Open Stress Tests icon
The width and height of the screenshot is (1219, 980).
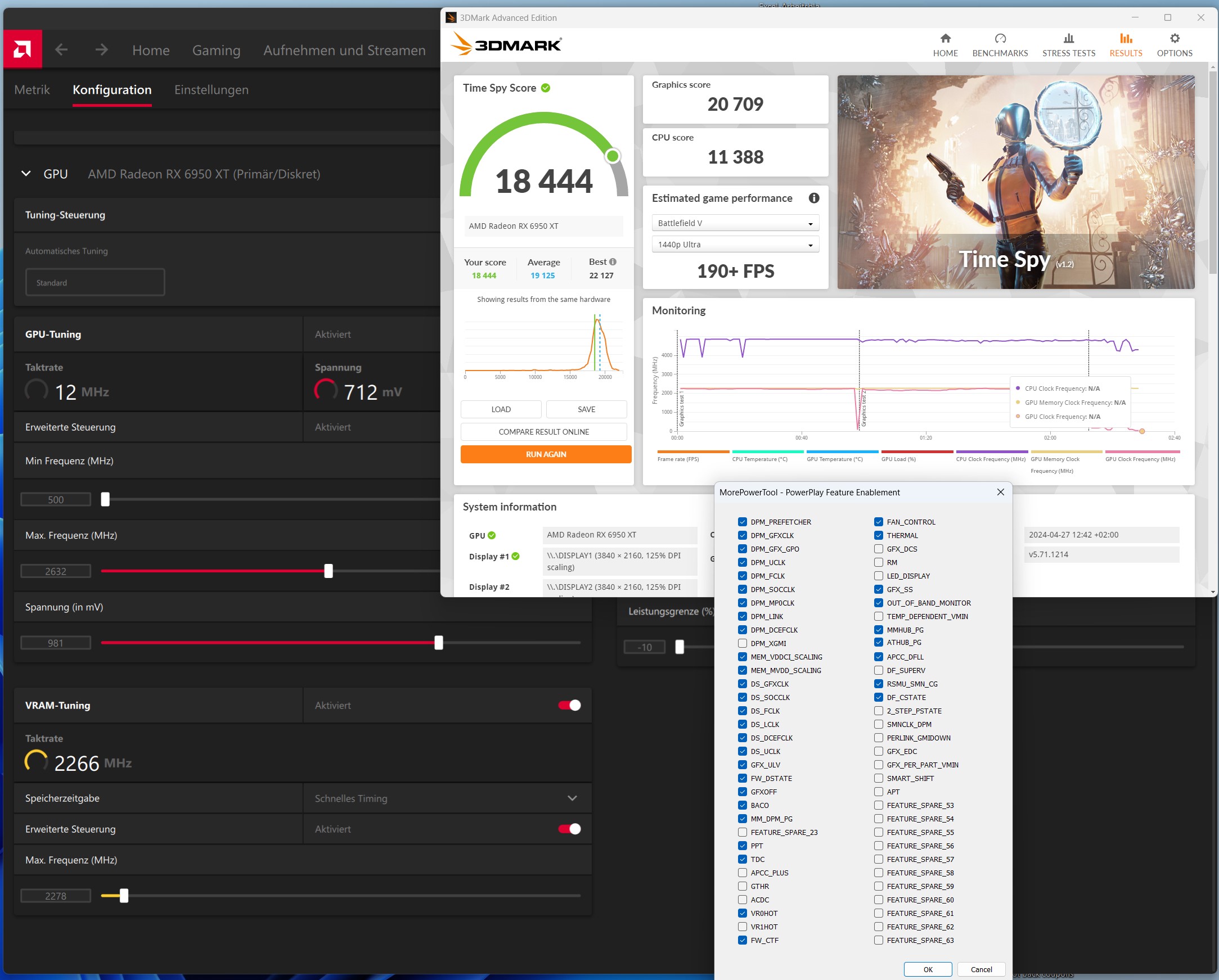1068,39
